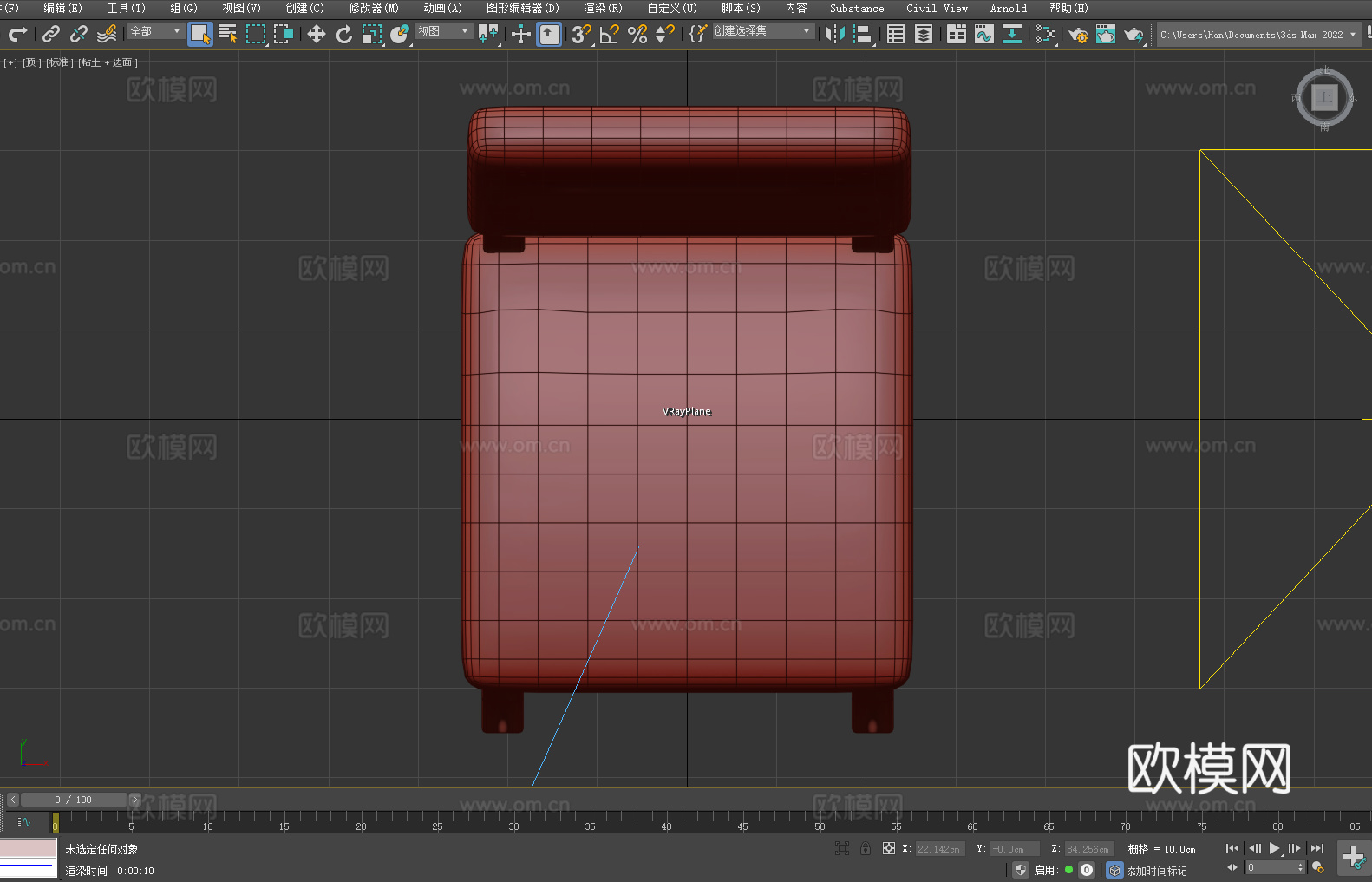Open the Curve Editor
Viewport: 1372px width, 882px height.
tap(984, 34)
